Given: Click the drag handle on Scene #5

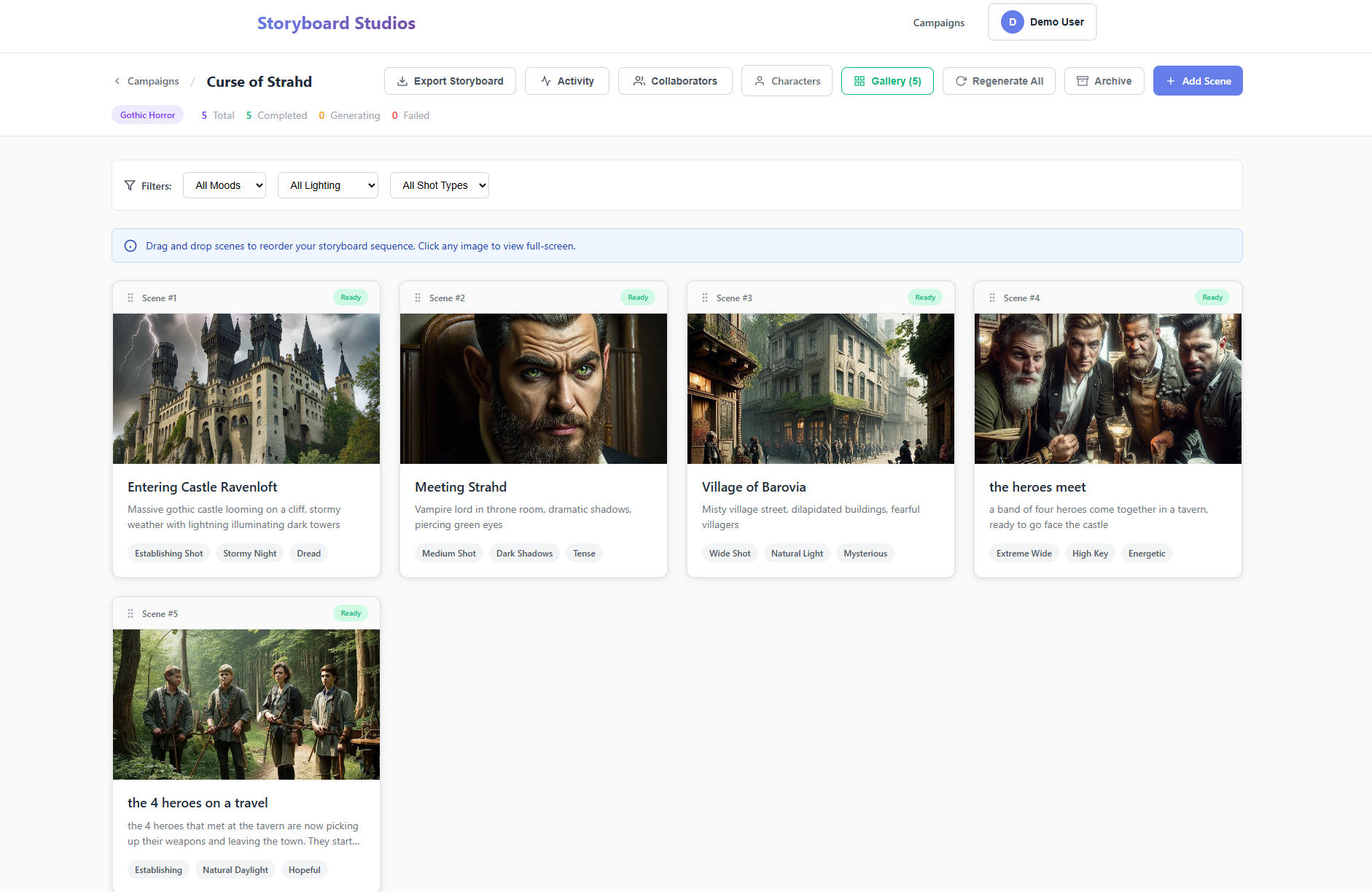Looking at the screenshot, I should [x=130, y=613].
